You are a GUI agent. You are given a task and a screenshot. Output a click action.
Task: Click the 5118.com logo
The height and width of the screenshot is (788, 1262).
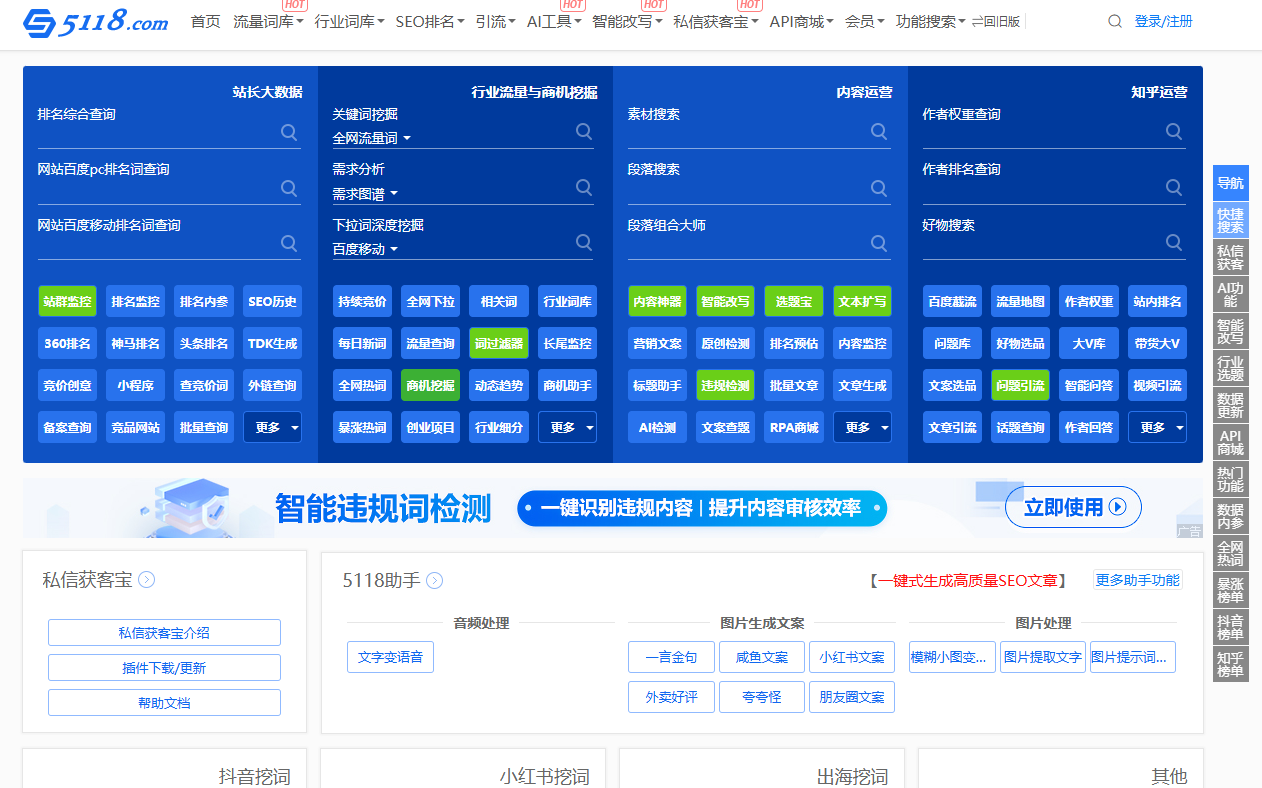click(96, 22)
